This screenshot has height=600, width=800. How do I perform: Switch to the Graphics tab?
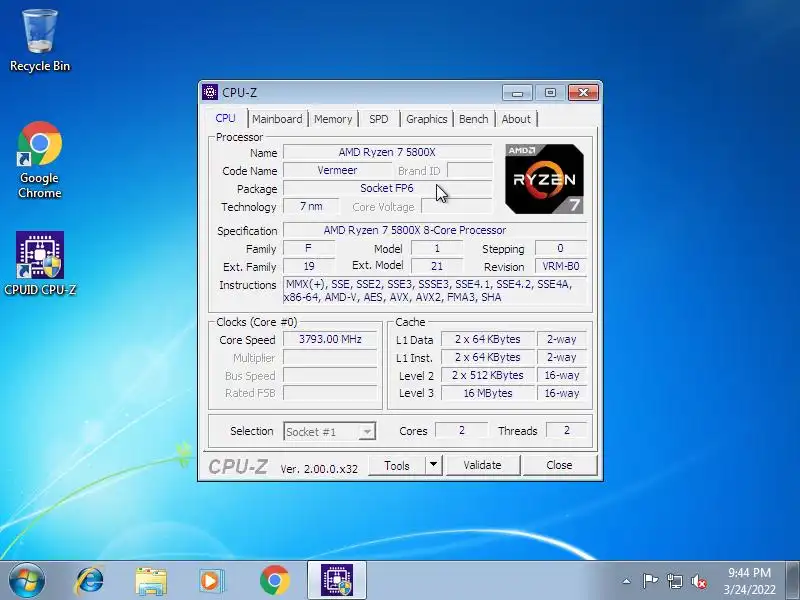(x=427, y=119)
